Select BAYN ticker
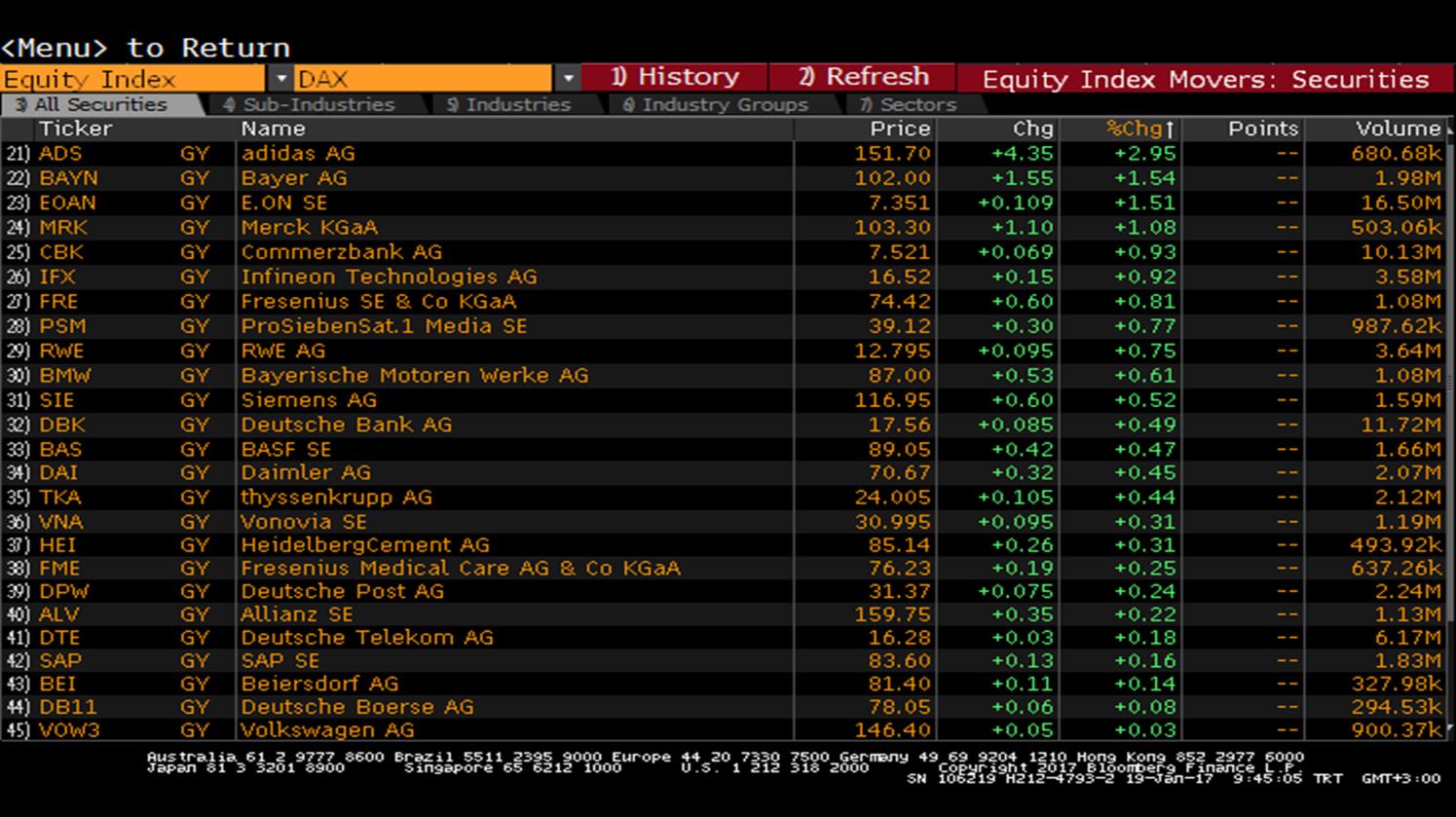 coord(68,178)
